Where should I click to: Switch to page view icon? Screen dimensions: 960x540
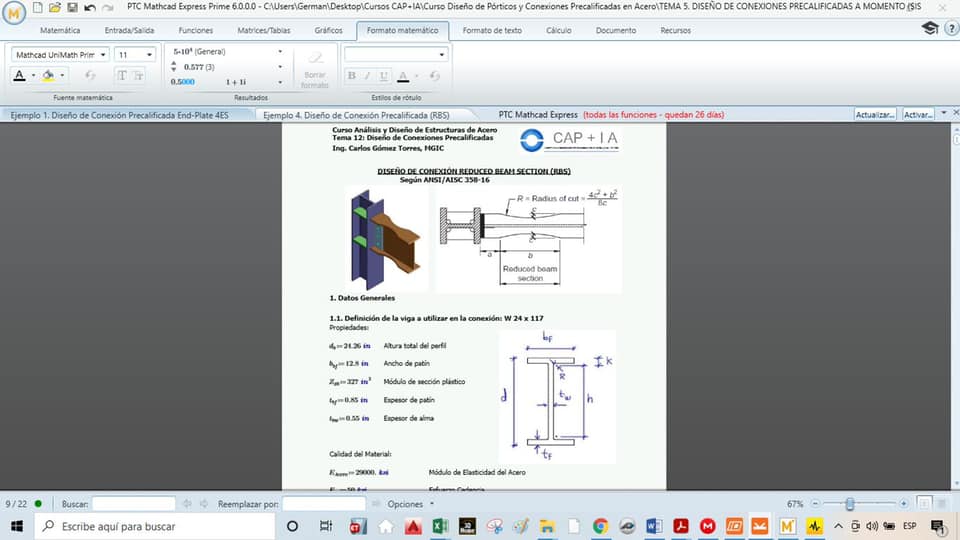924,503
